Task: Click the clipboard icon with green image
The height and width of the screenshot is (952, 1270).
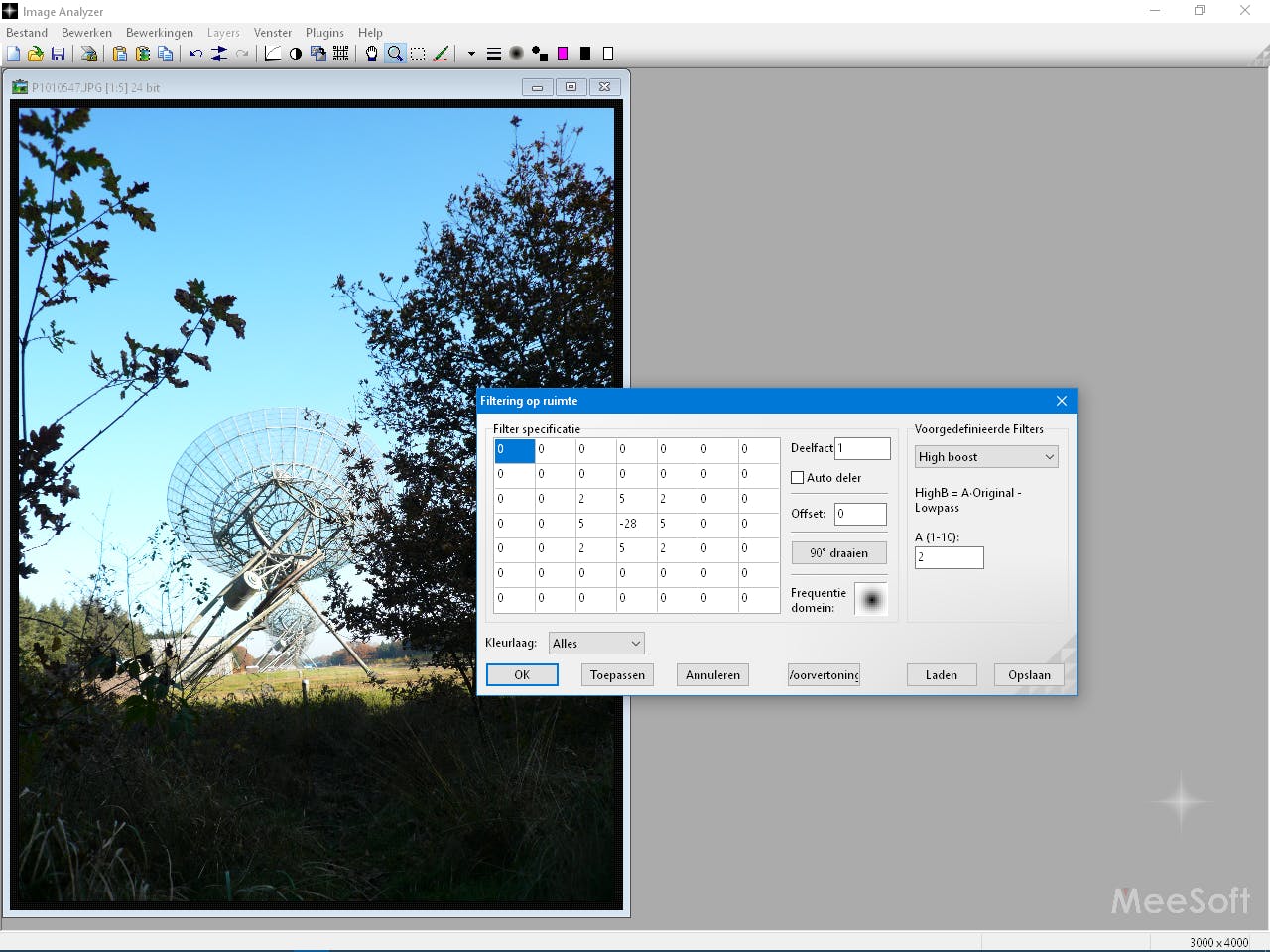Action: [x=143, y=54]
